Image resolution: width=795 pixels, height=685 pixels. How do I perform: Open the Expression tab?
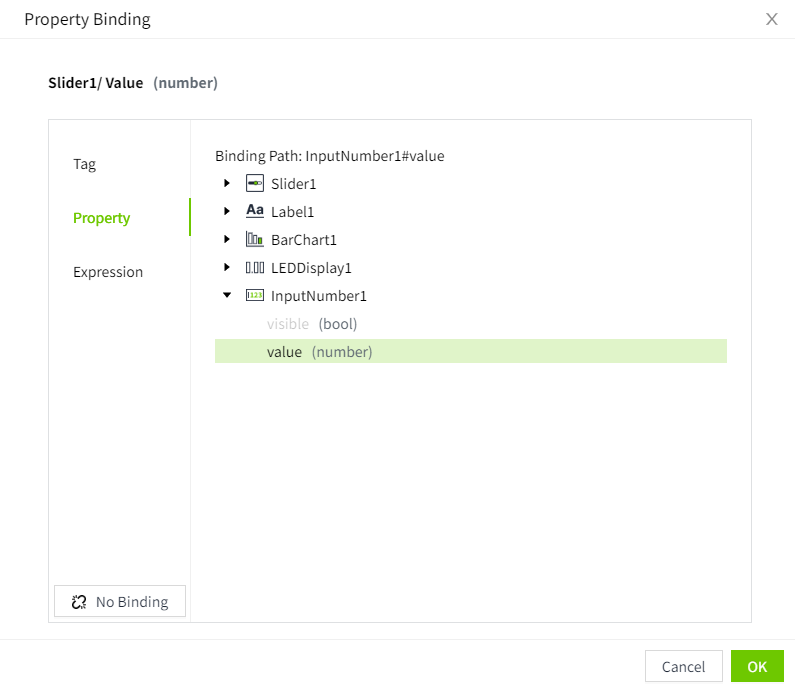click(x=108, y=272)
